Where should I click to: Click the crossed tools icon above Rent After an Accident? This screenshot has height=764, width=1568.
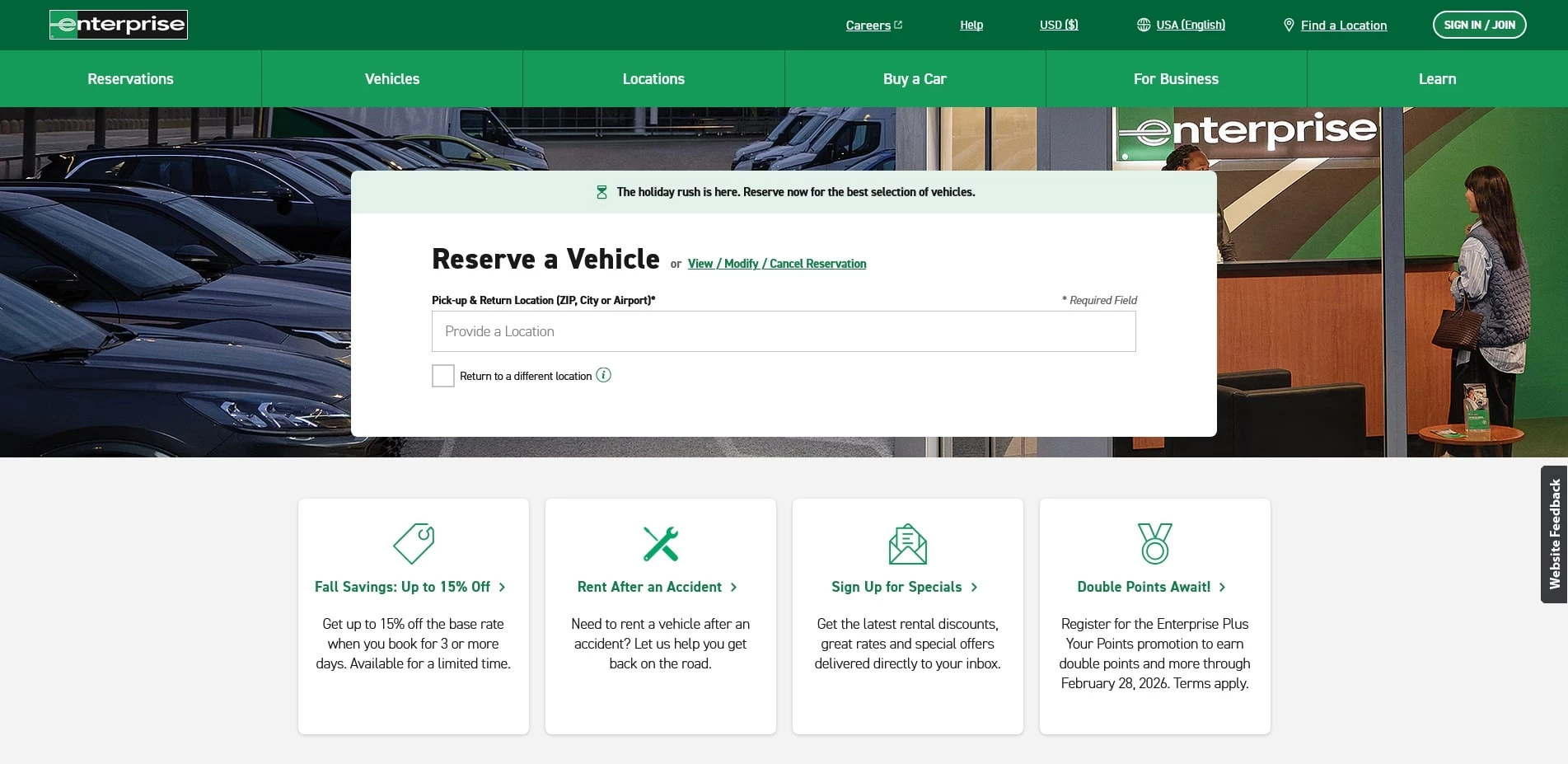pos(660,543)
